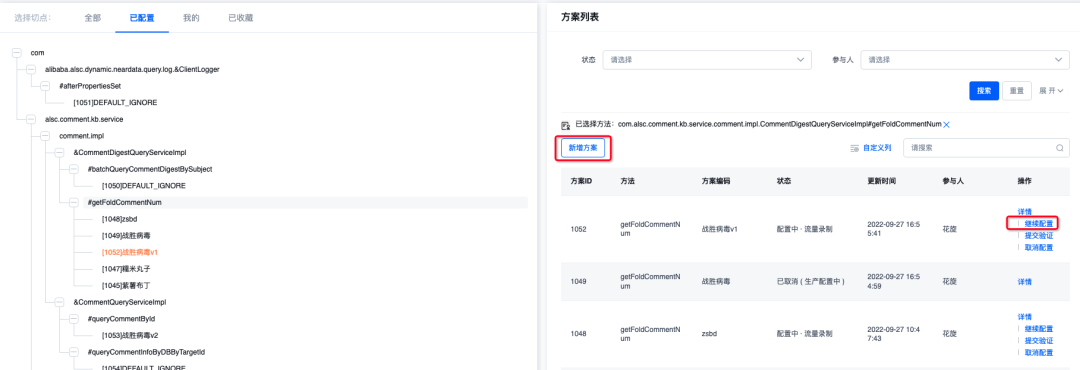Collapse the &CommentQueryServiceImpl node
Viewport: 1080px width, 370px height.
click(x=59, y=302)
